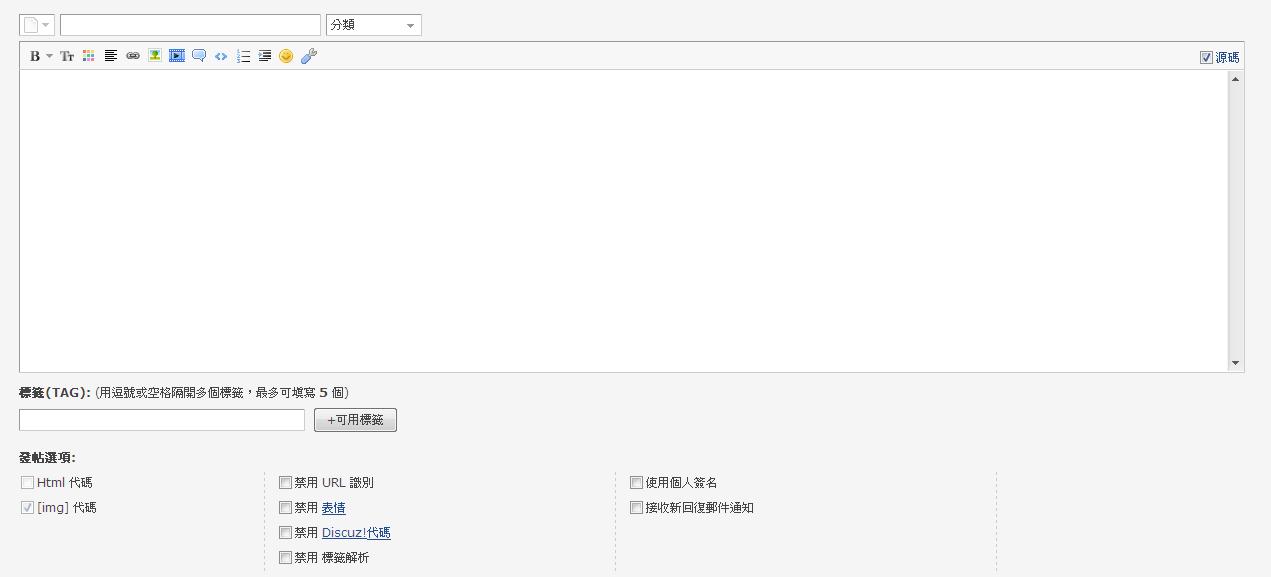This screenshot has width=1271, height=577.
Task: Insert a hyperlink with the chain icon
Action: (133, 56)
